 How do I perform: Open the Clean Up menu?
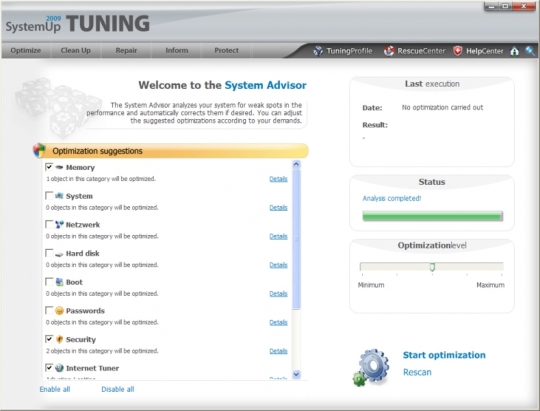(76, 50)
